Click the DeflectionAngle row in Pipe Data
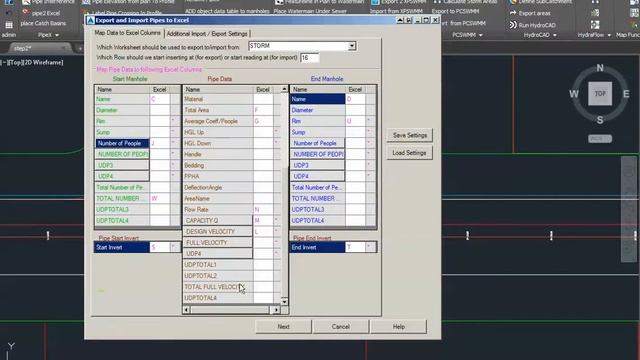 pos(218,187)
